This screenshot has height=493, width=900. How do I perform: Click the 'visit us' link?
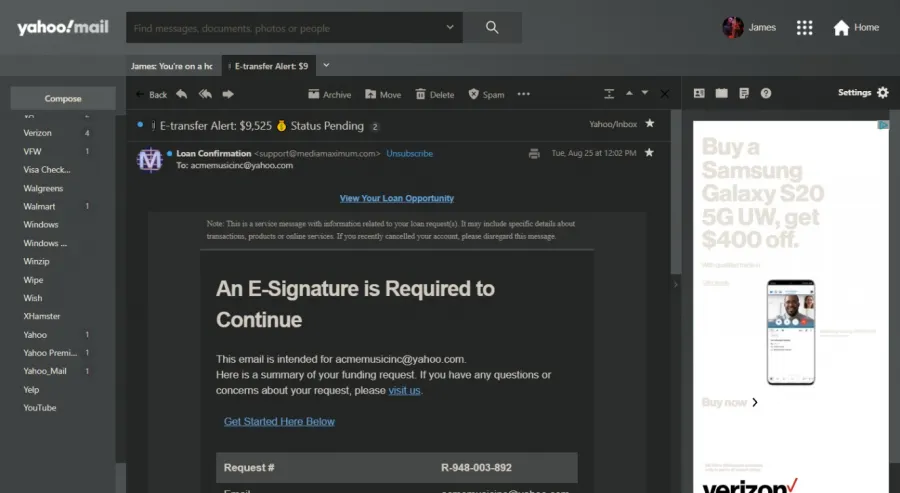click(x=404, y=390)
